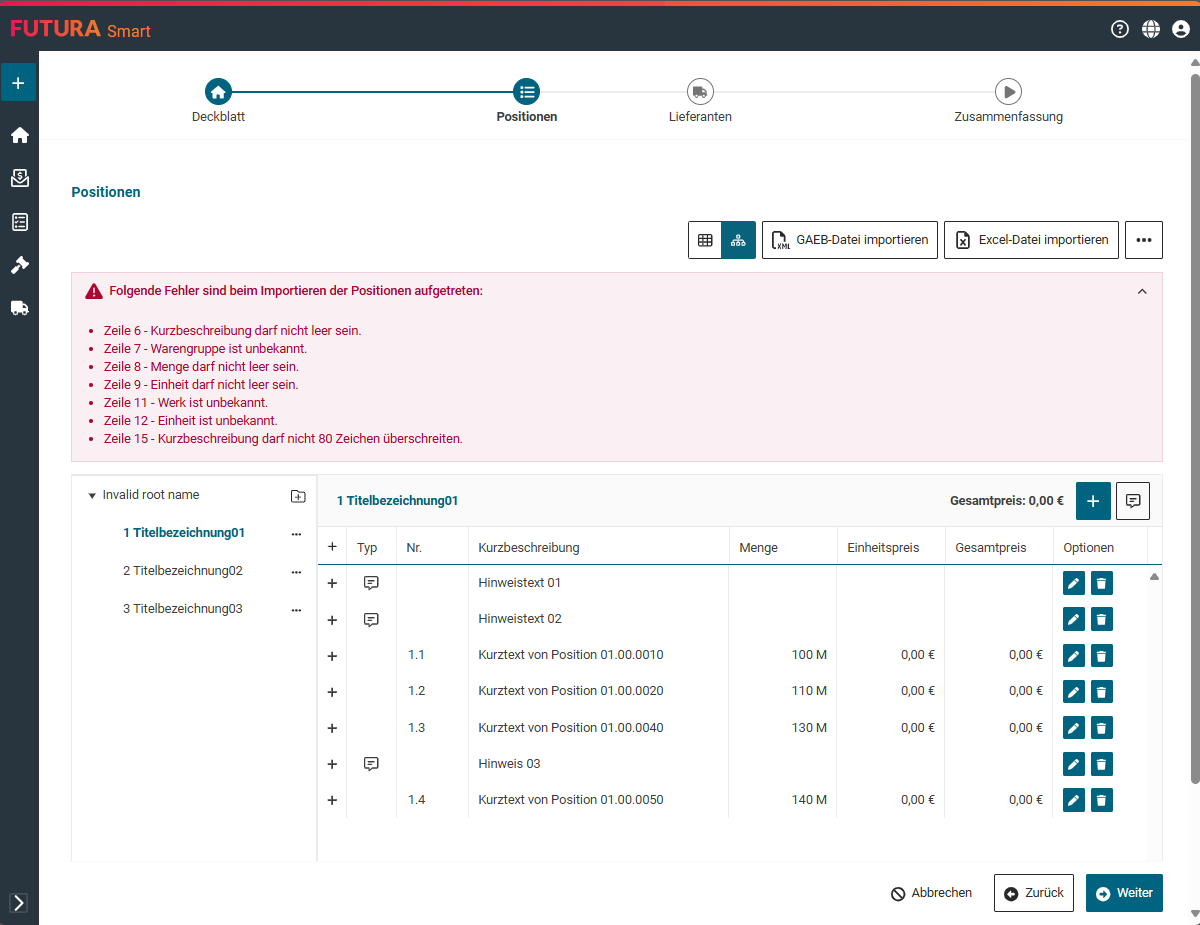Open the delivery truck sidebar icon
The width and height of the screenshot is (1200, 925).
(x=19, y=308)
